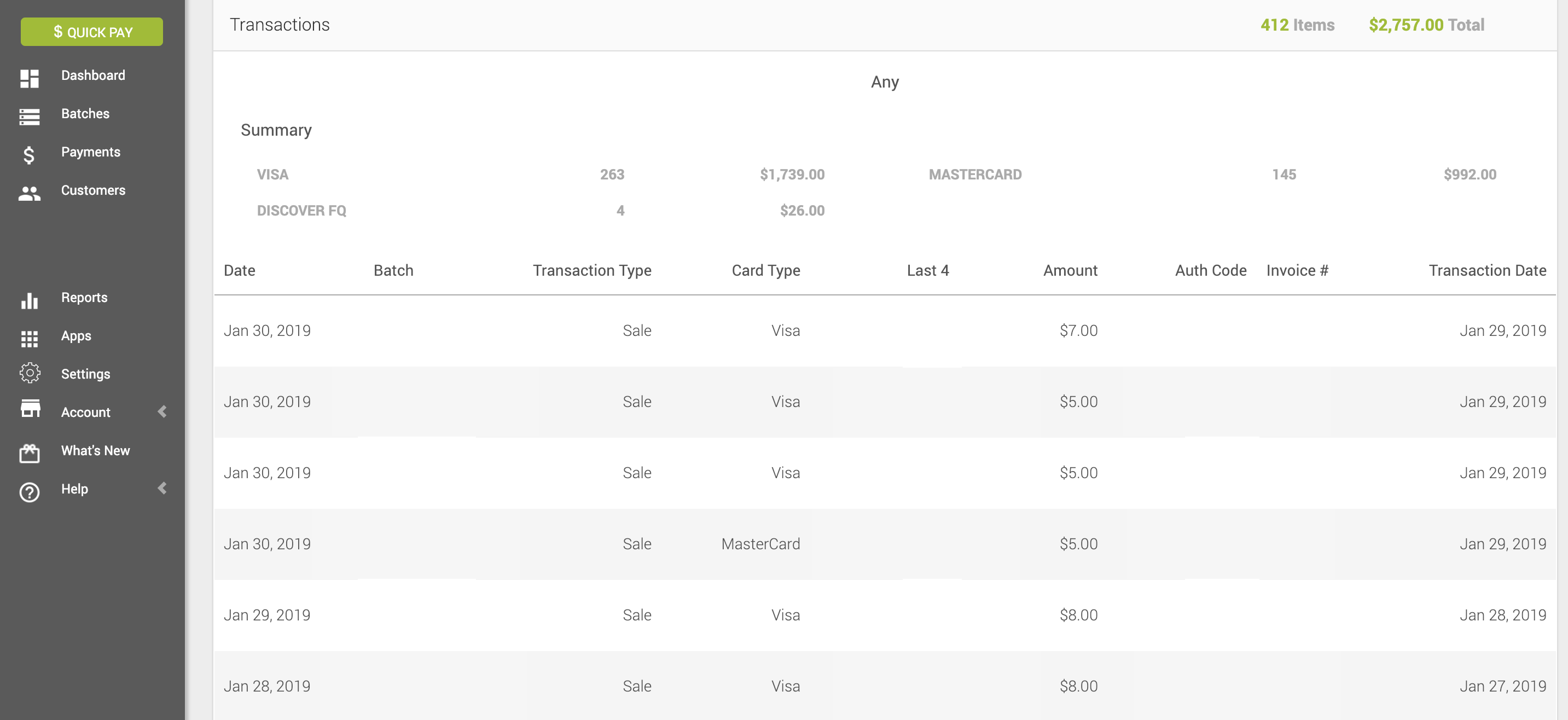Click the Customers people icon
This screenshot has height=720, width=1568.
[29, 193]
